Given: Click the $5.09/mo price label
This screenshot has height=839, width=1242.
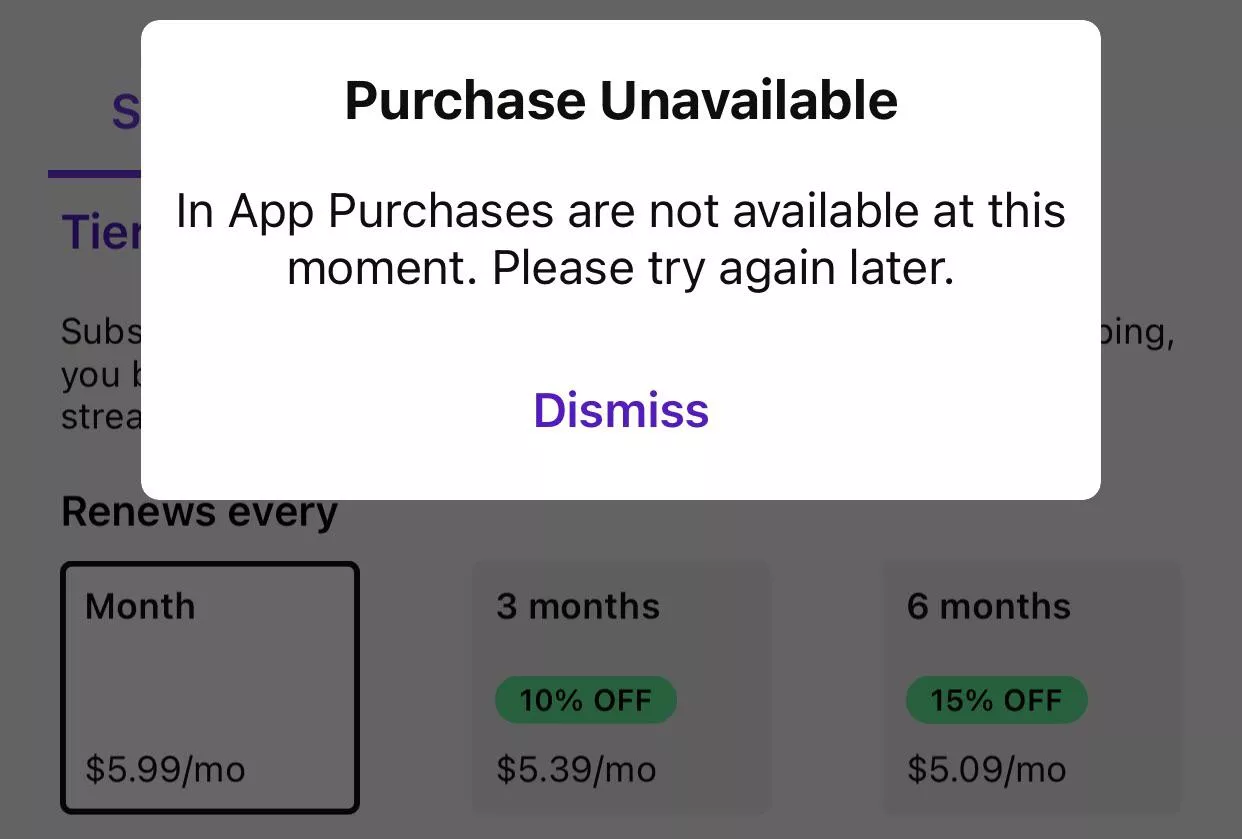Looking at the screenshot, I should [x=985, y=770].
